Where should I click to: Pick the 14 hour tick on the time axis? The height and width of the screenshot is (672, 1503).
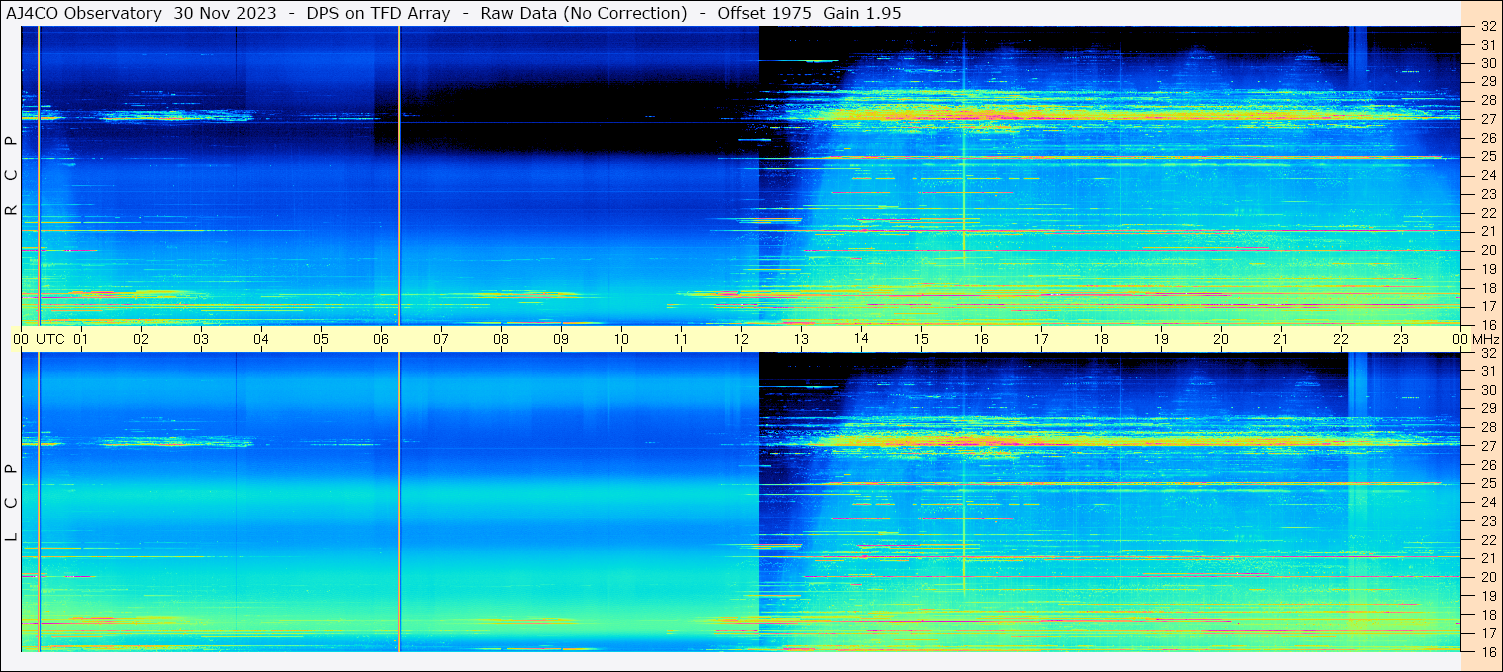point(861,339)
